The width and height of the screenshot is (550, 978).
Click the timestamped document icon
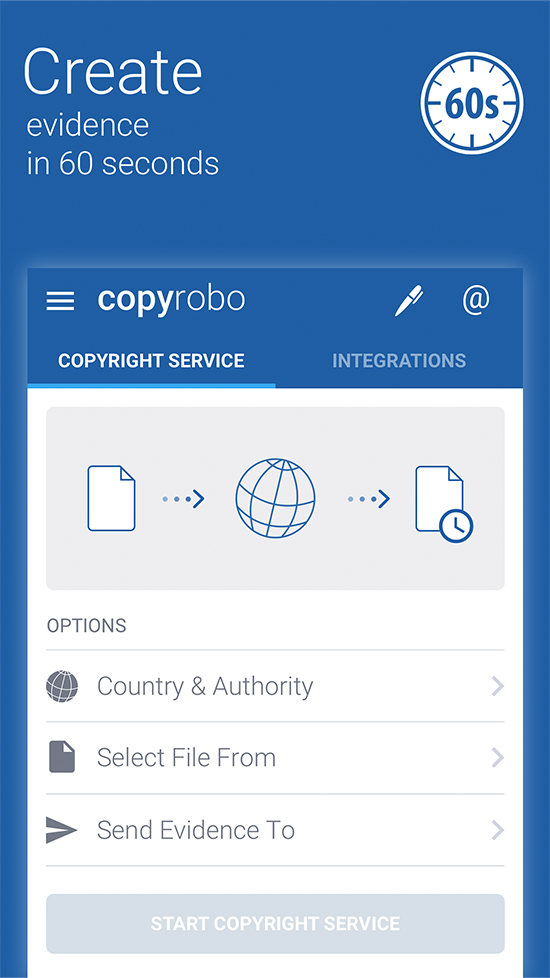tap(445, 504)
